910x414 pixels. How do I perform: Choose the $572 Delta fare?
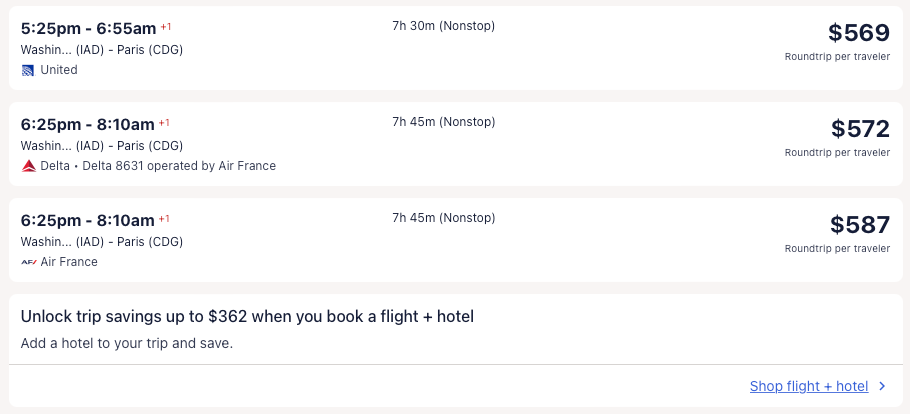pos(859,129)
